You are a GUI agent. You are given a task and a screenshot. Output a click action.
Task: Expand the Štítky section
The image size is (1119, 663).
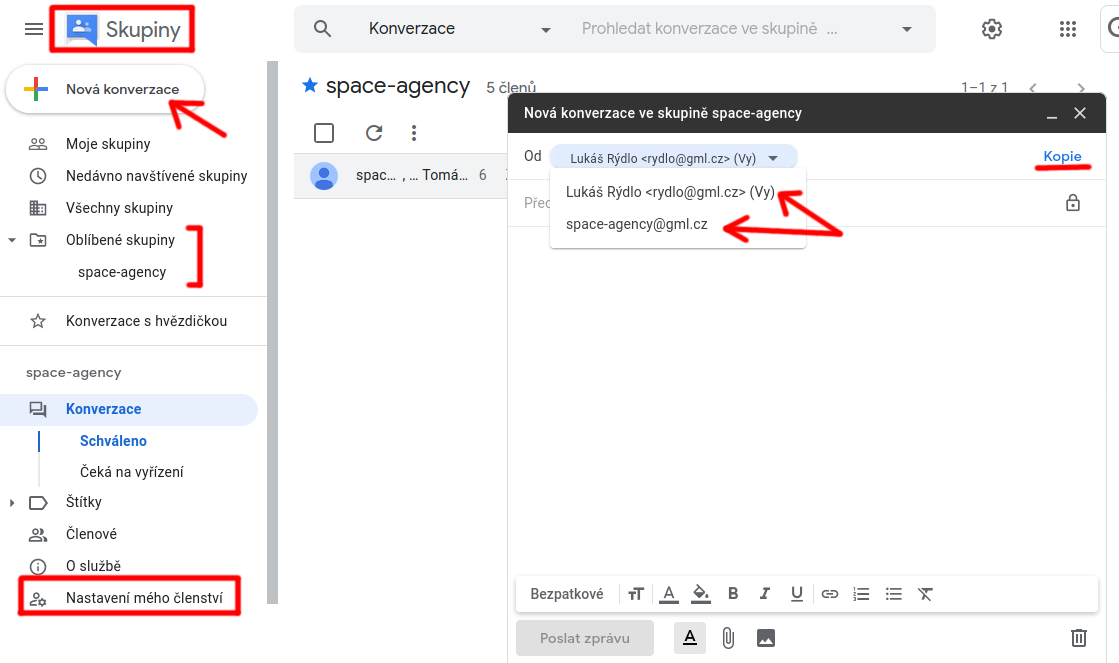pos(11,503)
